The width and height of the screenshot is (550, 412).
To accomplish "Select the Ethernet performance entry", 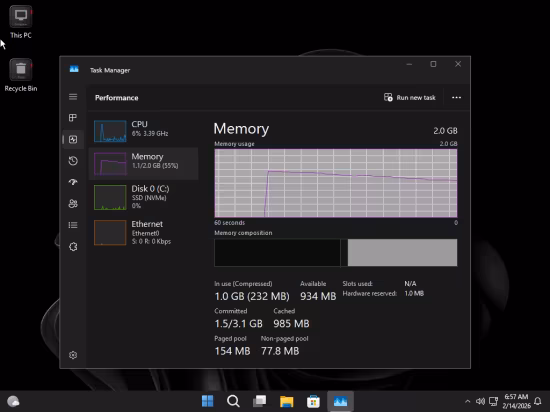I will (143, 232).
